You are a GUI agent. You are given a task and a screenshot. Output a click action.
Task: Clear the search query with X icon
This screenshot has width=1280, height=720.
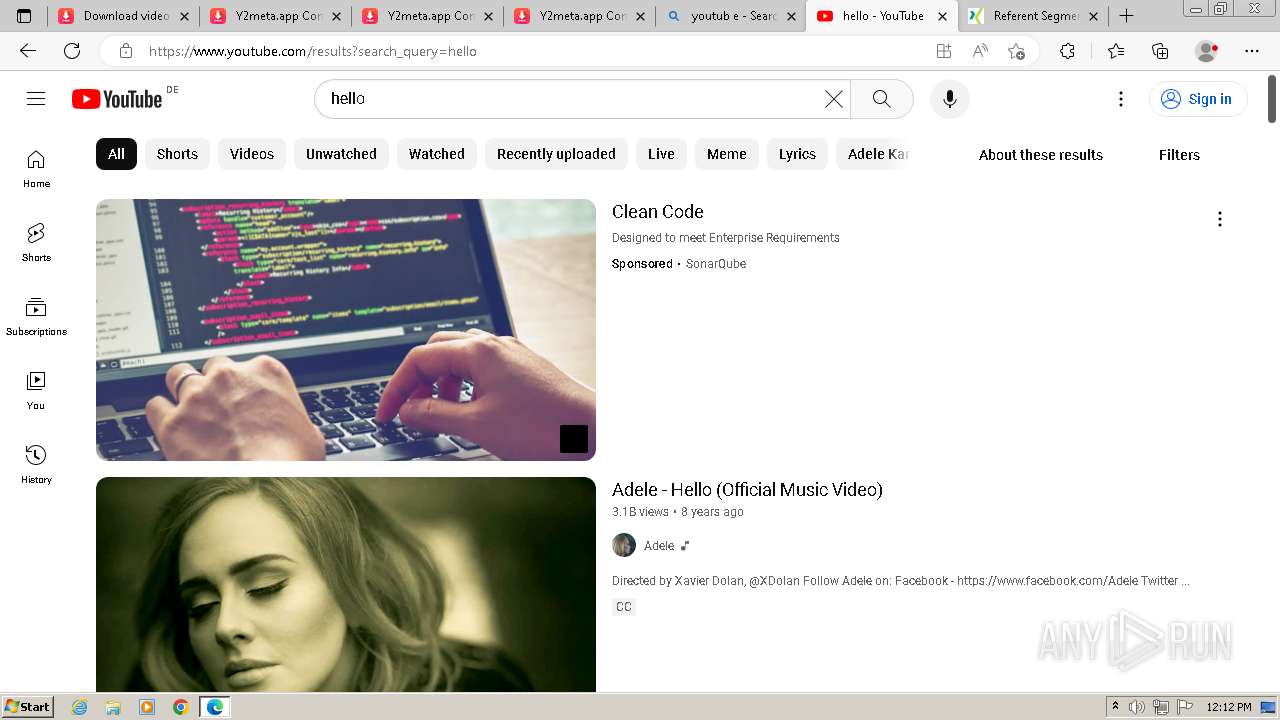[834, 98]
